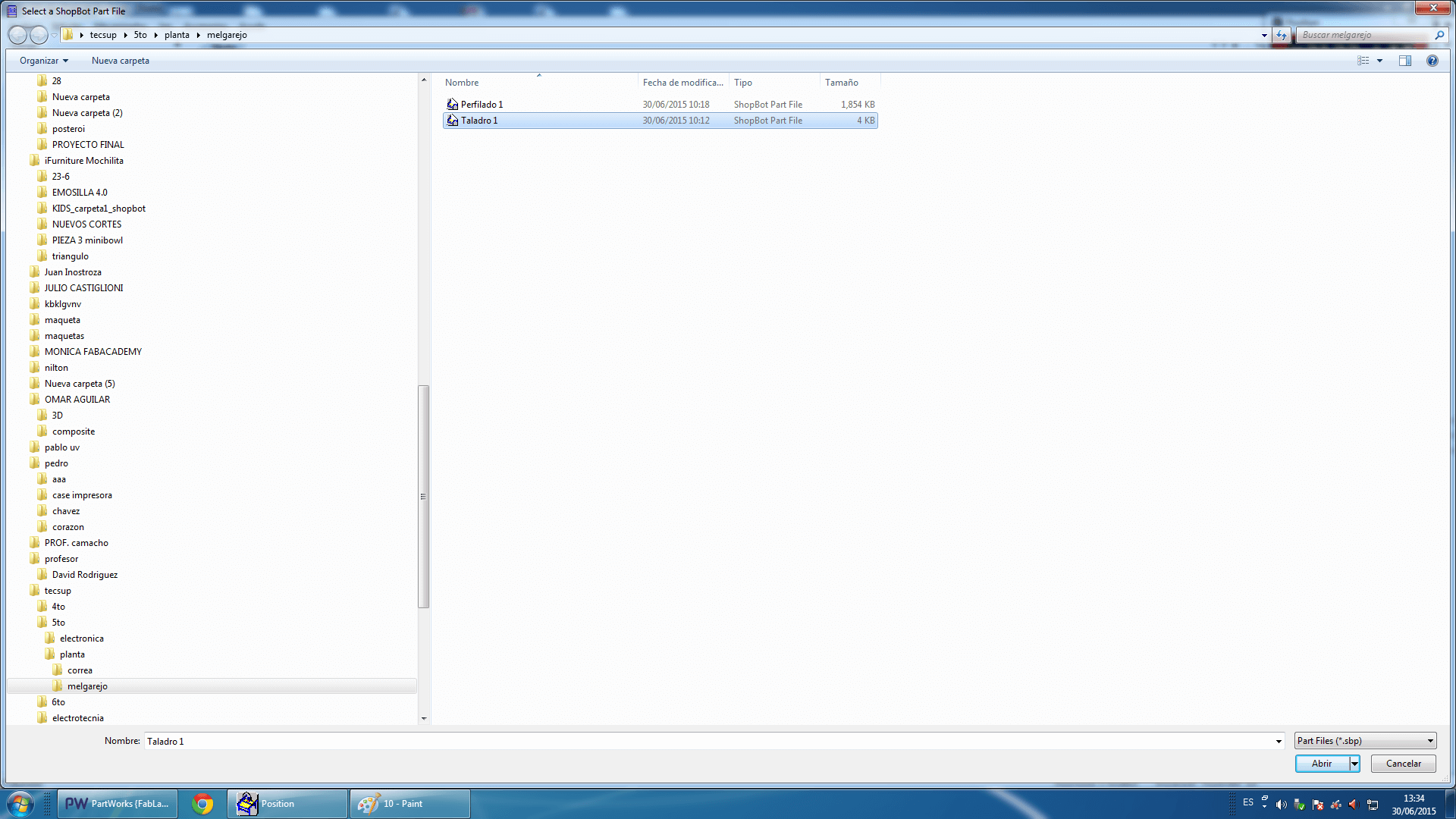
Task: Click the ES language indicator
Action: point(1248,802)
